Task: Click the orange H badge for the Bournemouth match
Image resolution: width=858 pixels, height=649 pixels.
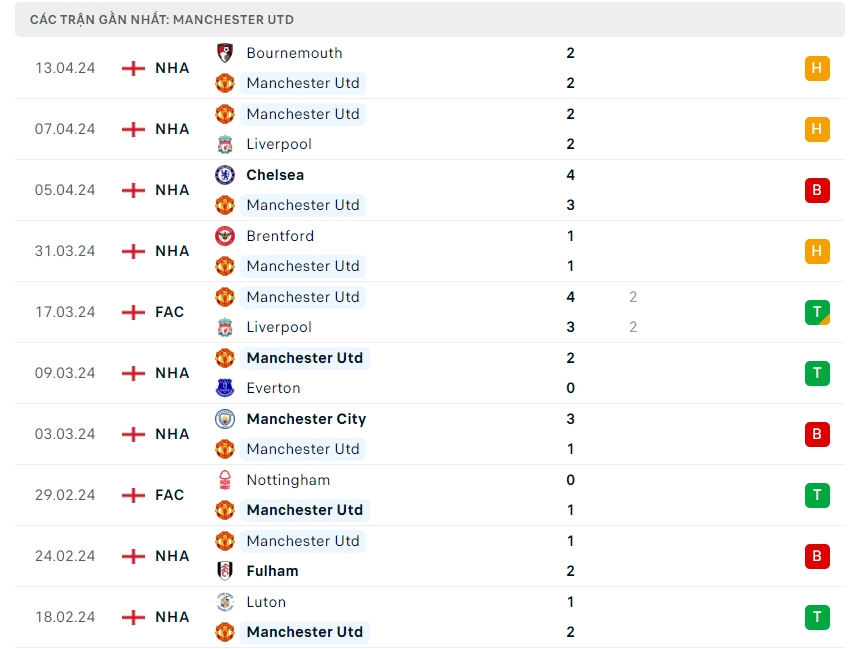Action: tap(817, 68)
